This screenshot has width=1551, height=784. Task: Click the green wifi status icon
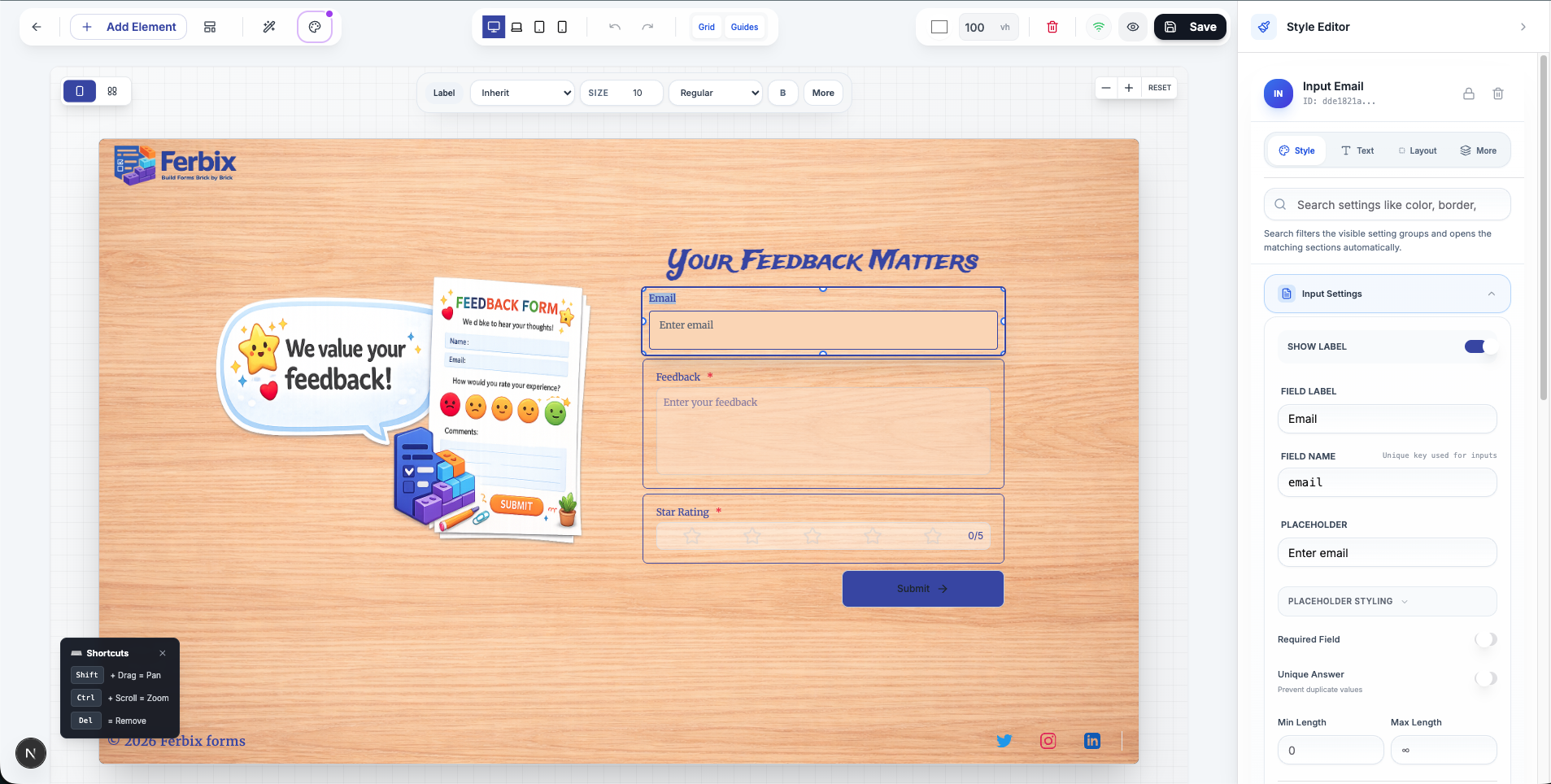[x=1099, y=27]
